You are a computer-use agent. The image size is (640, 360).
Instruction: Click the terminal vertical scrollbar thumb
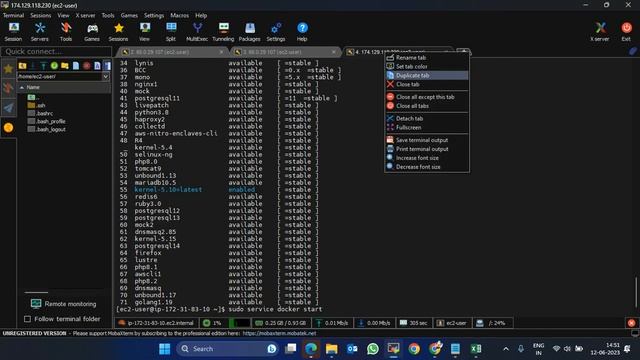[x=636, y=292]
